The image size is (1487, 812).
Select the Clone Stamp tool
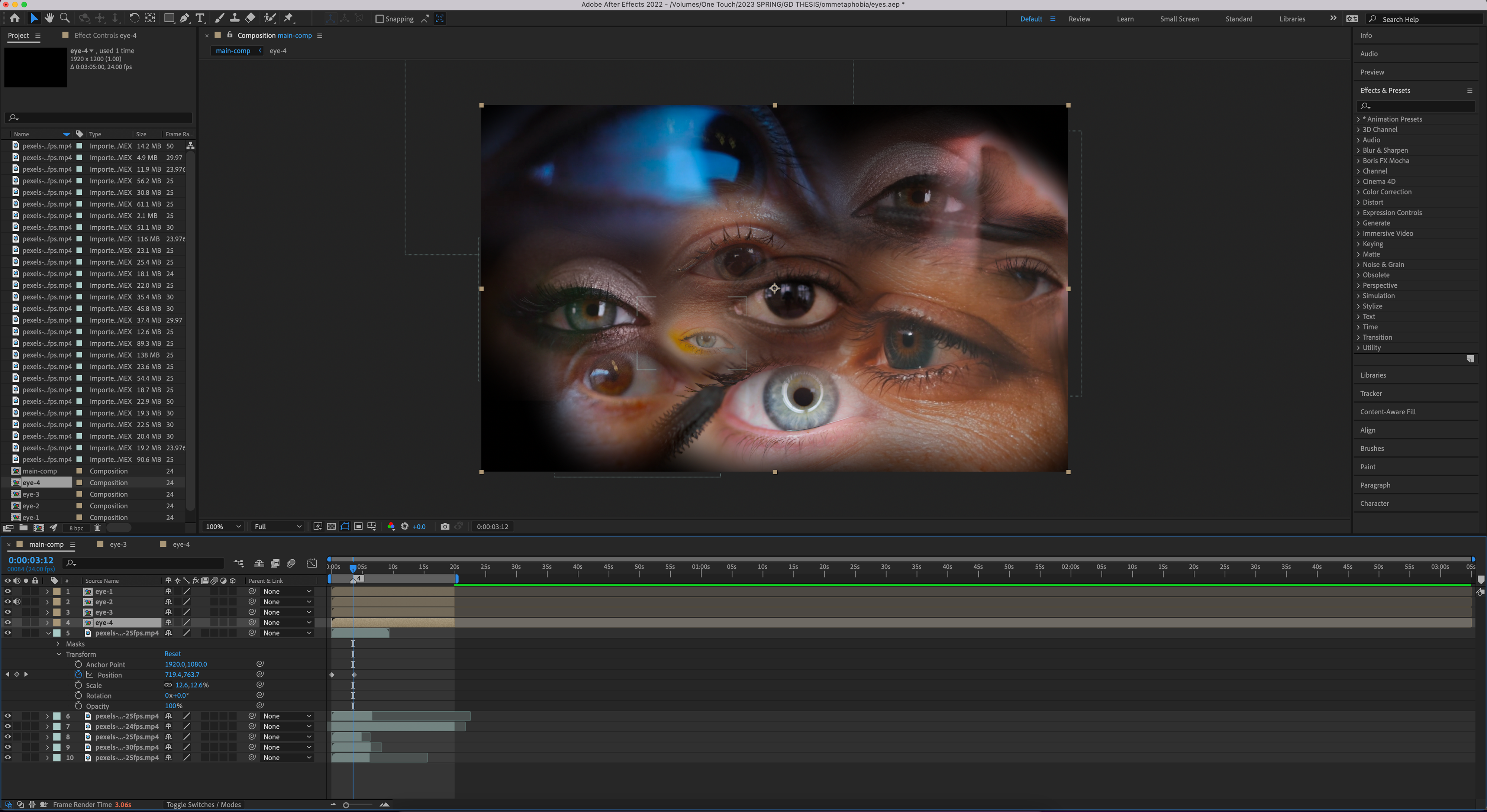[234, 19]
